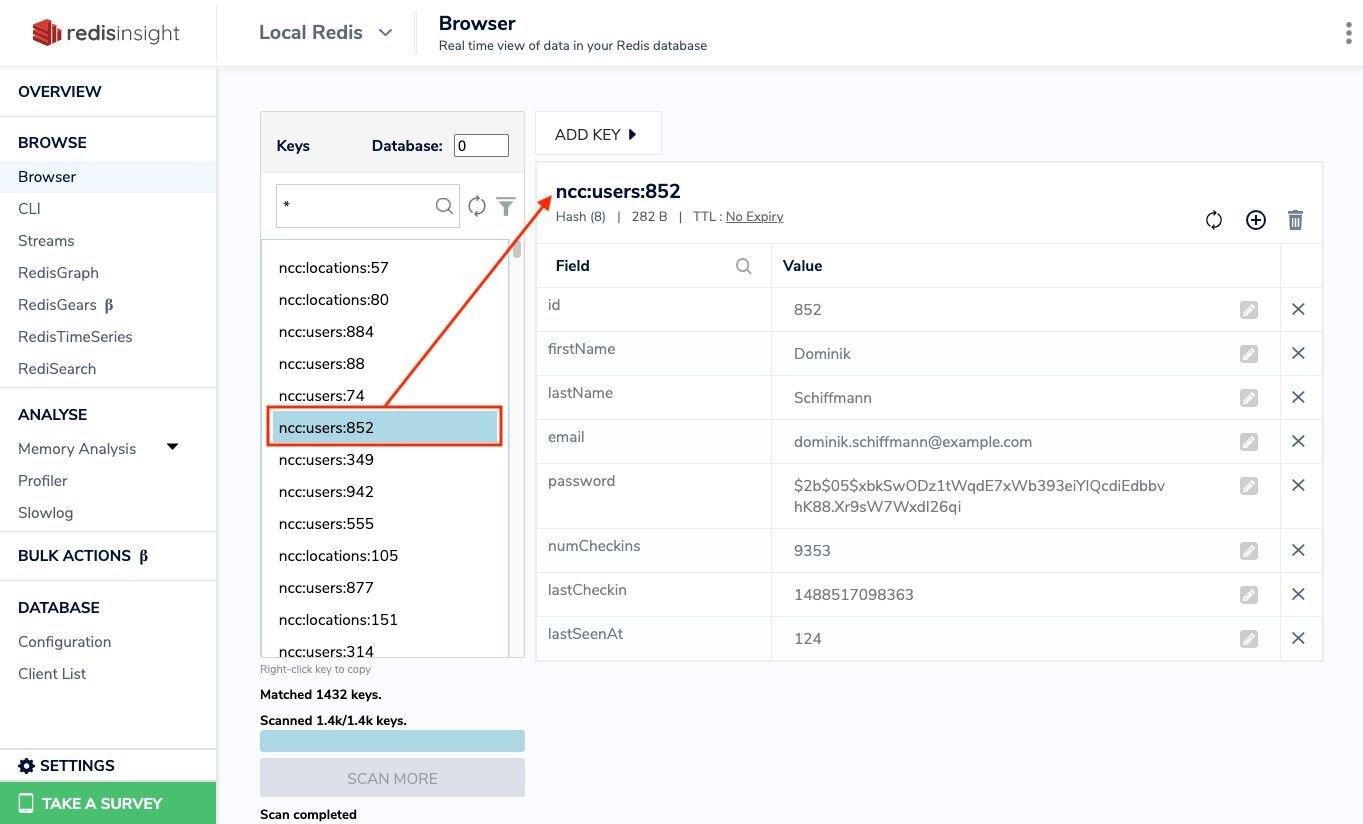The image size is (1363, 824).
Task: Remove the password field
Action: (x=1298, y=485)
